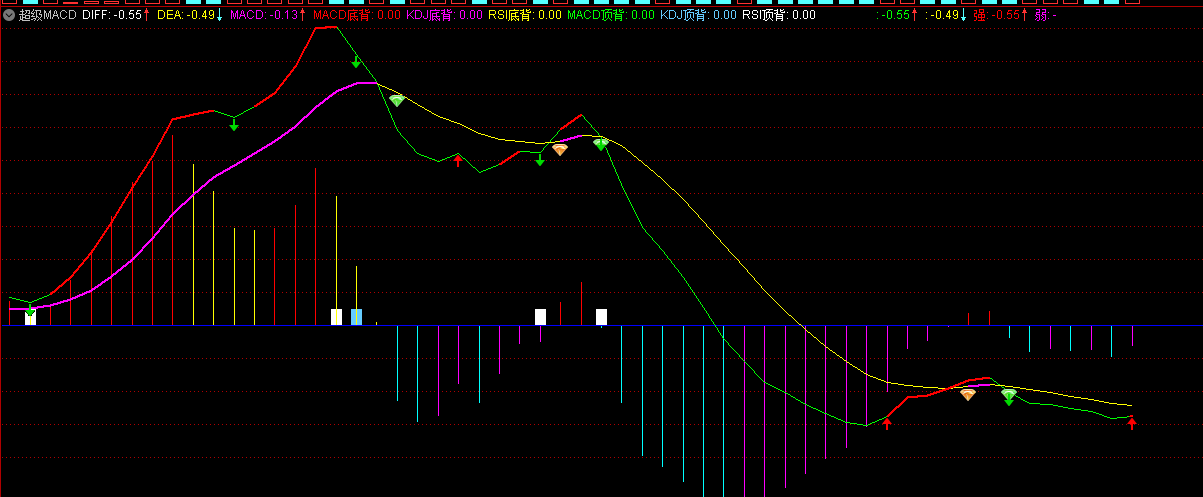
Task: Click the white RSI顶背 label
Action: click(778, 15)
